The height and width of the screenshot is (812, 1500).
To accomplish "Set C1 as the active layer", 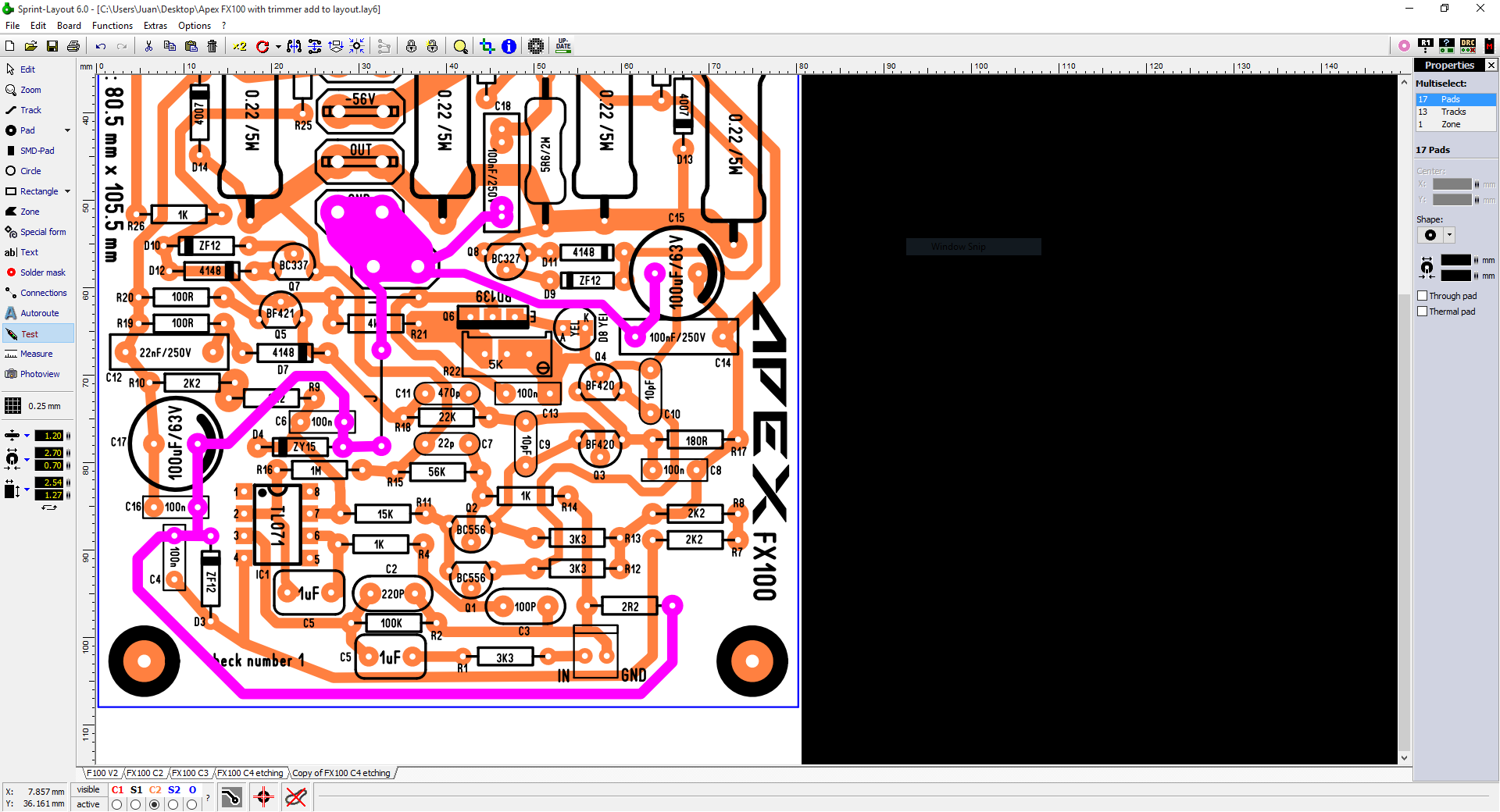I will (x=117, y=804).
